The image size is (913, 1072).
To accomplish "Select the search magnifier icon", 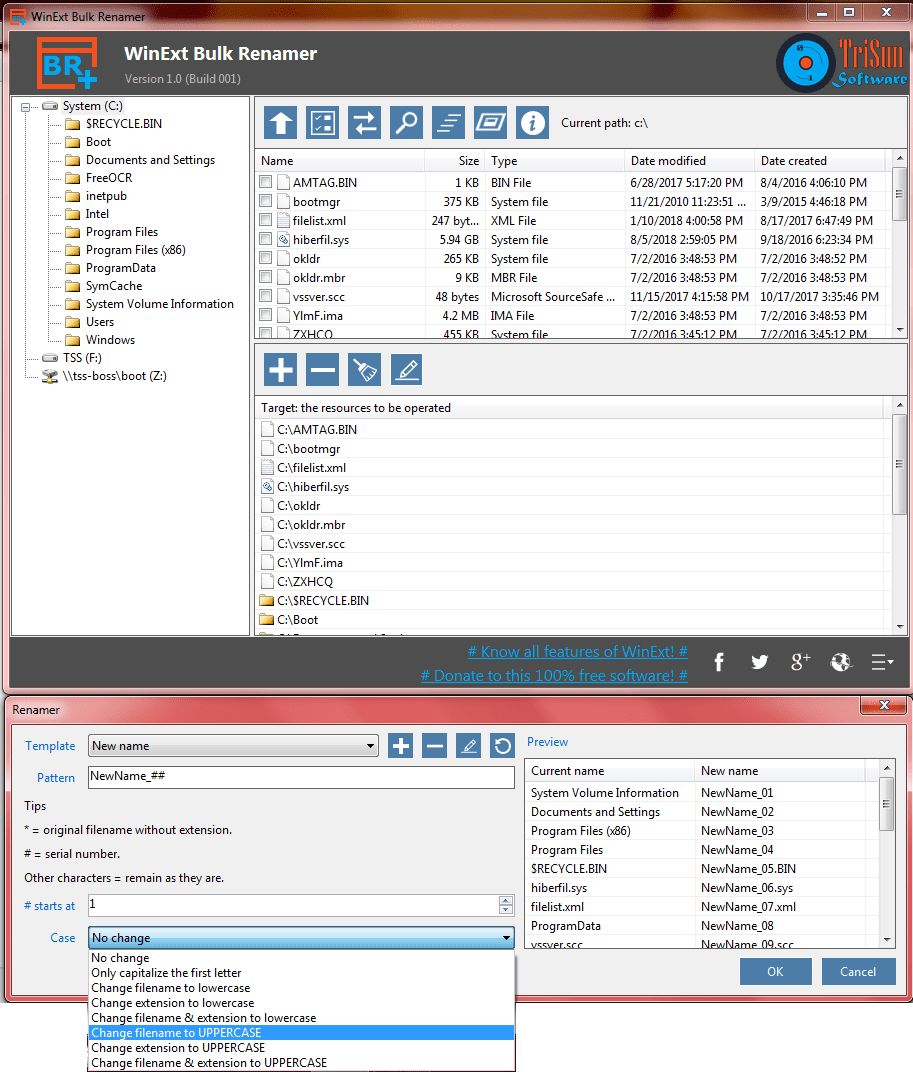I will (x=406, y=122).
